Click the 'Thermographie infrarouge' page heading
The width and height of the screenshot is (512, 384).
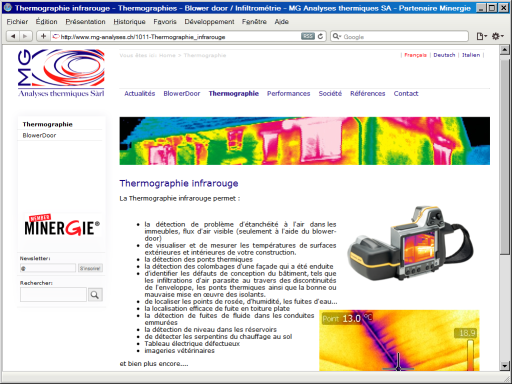coord(179,183)
